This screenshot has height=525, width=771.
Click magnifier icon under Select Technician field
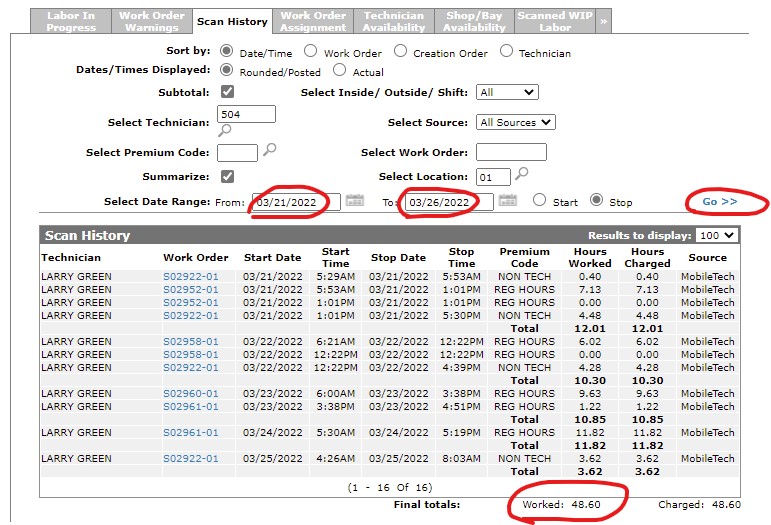(225, 130)
